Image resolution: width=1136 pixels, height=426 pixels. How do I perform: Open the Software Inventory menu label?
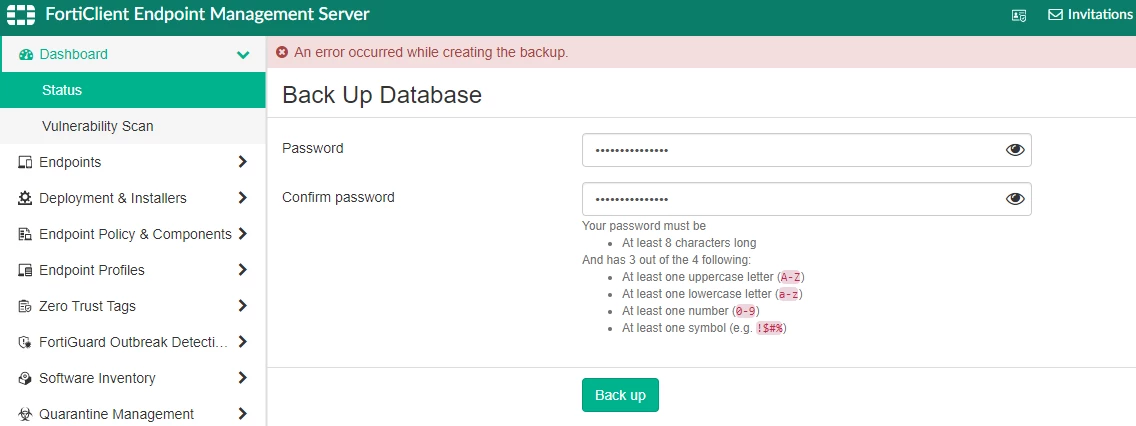(97, 378)
